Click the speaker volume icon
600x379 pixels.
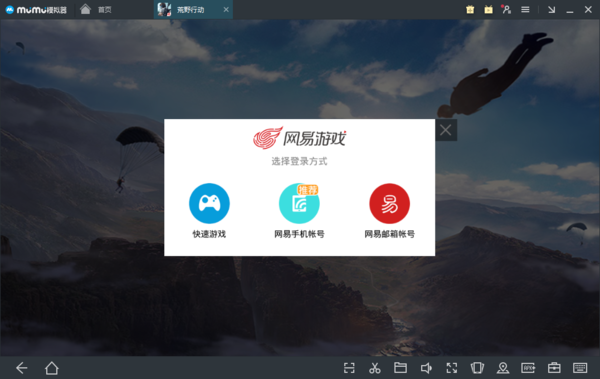pos(426,368)
